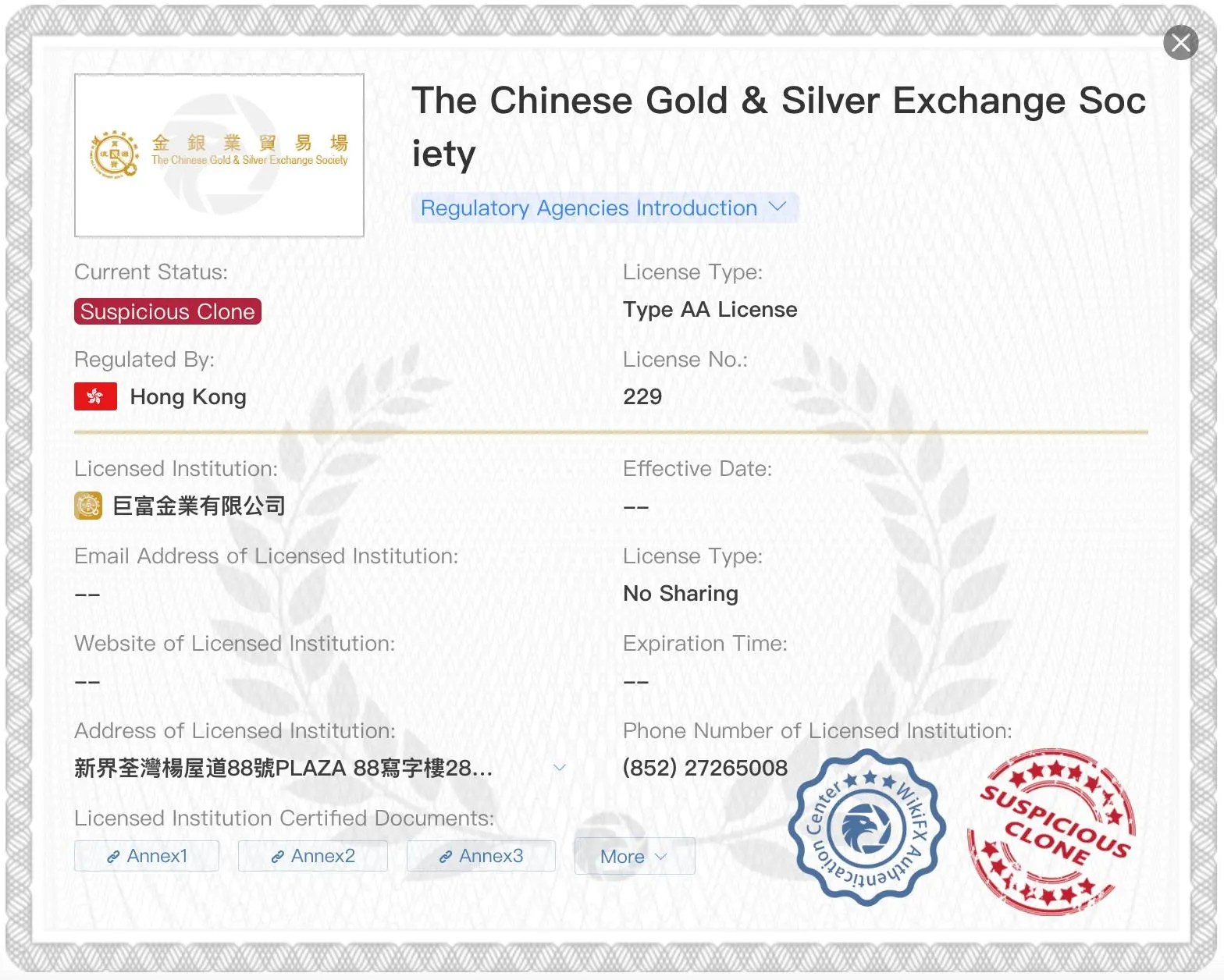Click the Effective Date label
The width and height of the screenshot is (1224, 980).
(697, 468)
